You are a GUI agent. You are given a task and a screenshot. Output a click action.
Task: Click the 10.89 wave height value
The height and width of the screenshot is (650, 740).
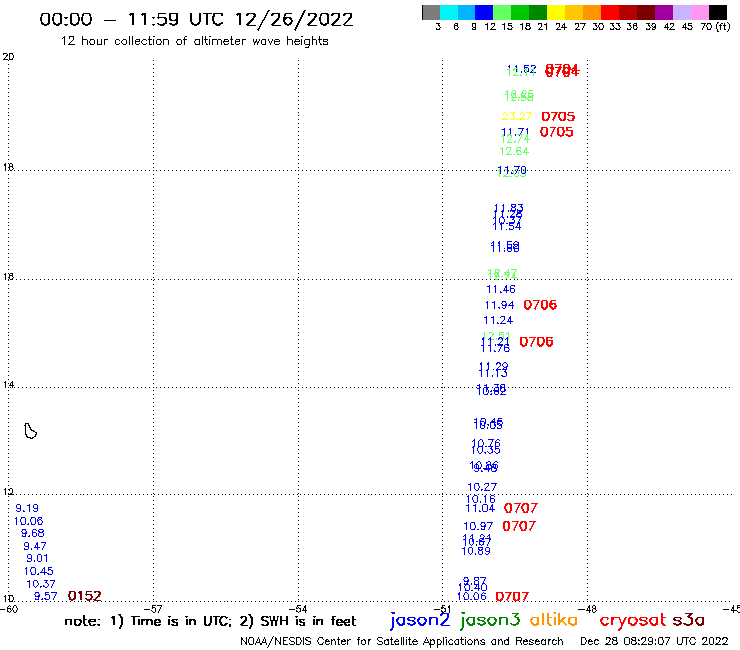tap(476, 551)
